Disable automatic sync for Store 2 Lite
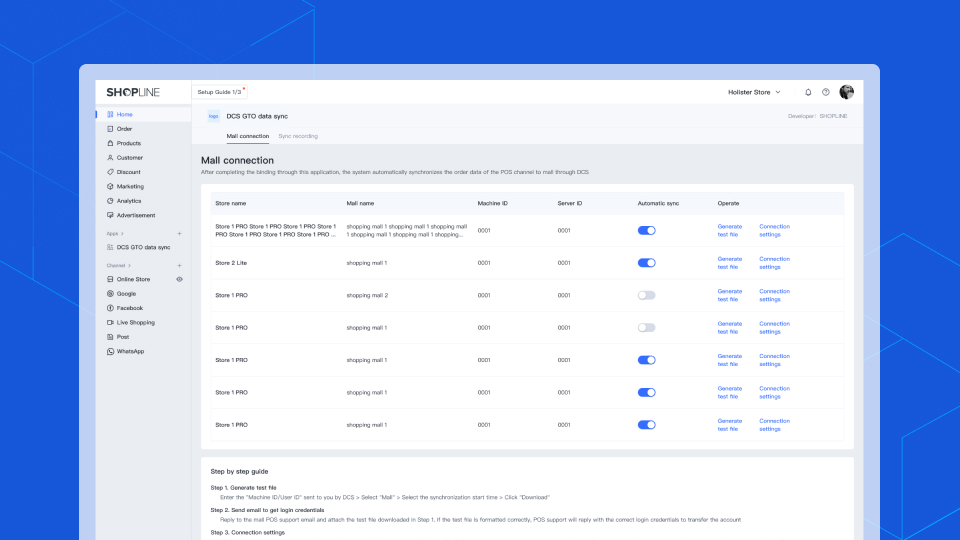960x540 pixels. click(x=646, y=263)
